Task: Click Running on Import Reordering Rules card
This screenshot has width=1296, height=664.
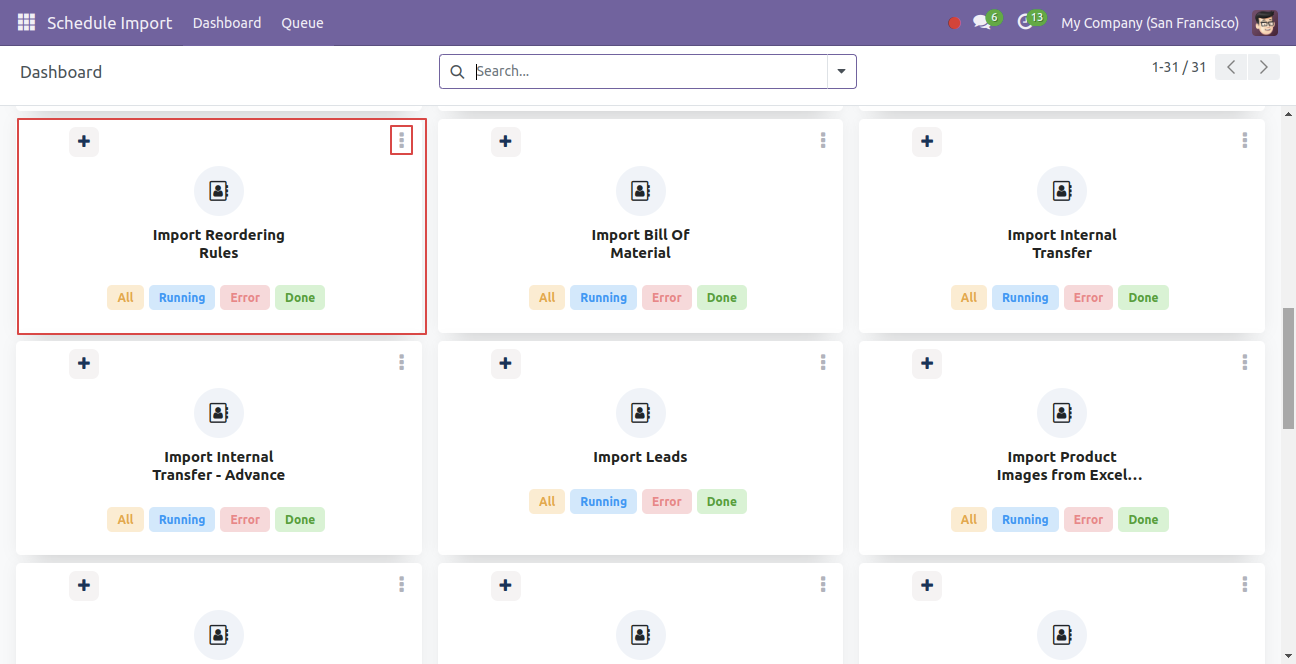Action: [182, 298]
